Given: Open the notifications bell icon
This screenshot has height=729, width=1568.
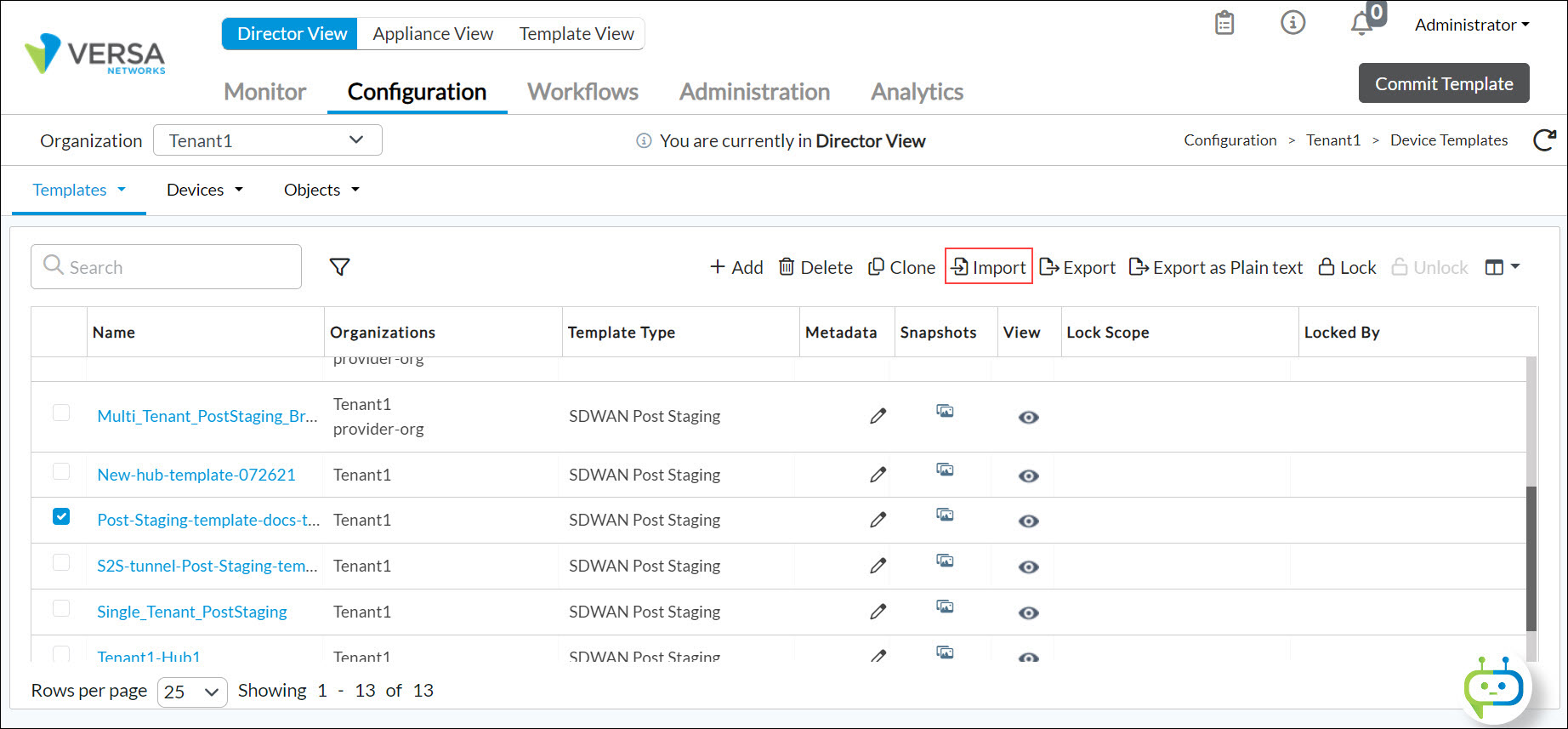Looking at the screenshot, I should (1361, 24).
